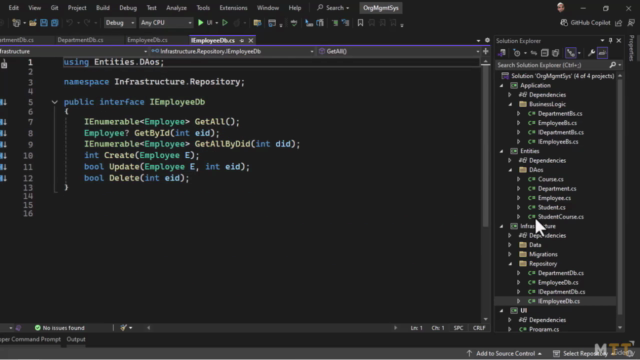
Task: Click the editor horizontal scrollbar track
Action: click(271, 328)
